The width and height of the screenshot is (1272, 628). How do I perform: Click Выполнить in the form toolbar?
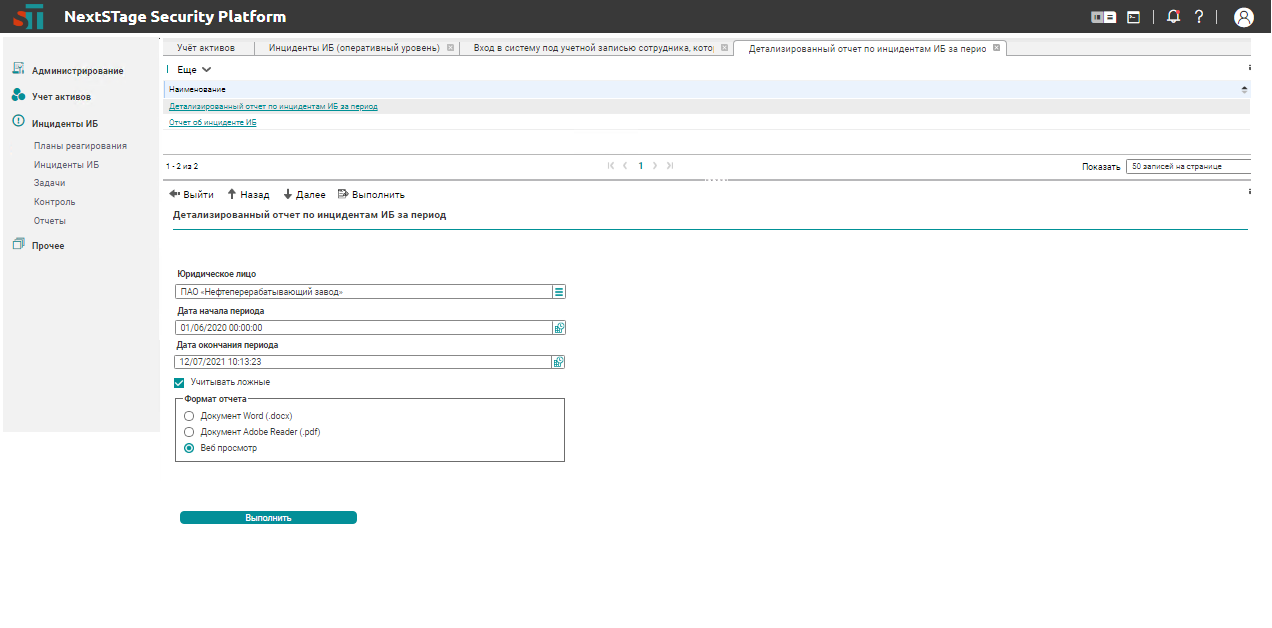[371, 195]
